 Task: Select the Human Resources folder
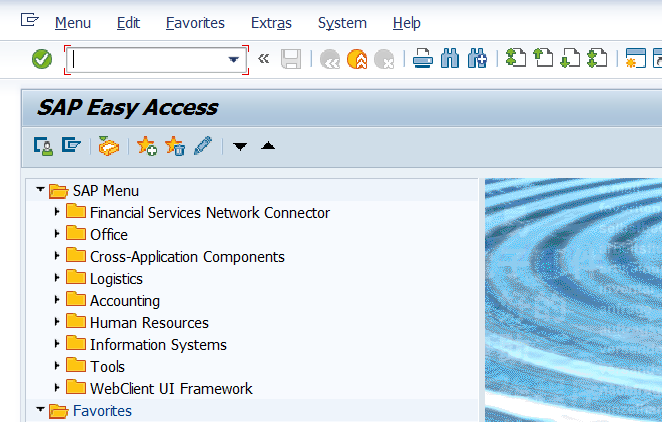(x=148, y=323)
